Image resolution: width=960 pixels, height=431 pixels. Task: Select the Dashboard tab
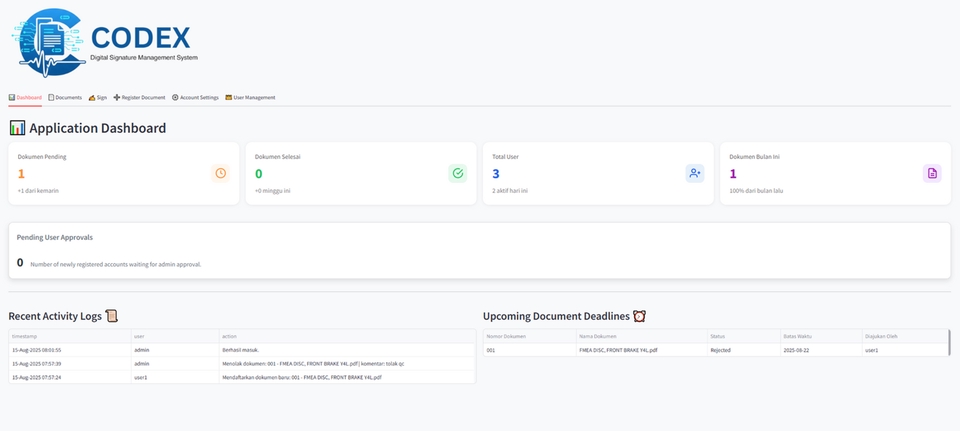(25, 97)
